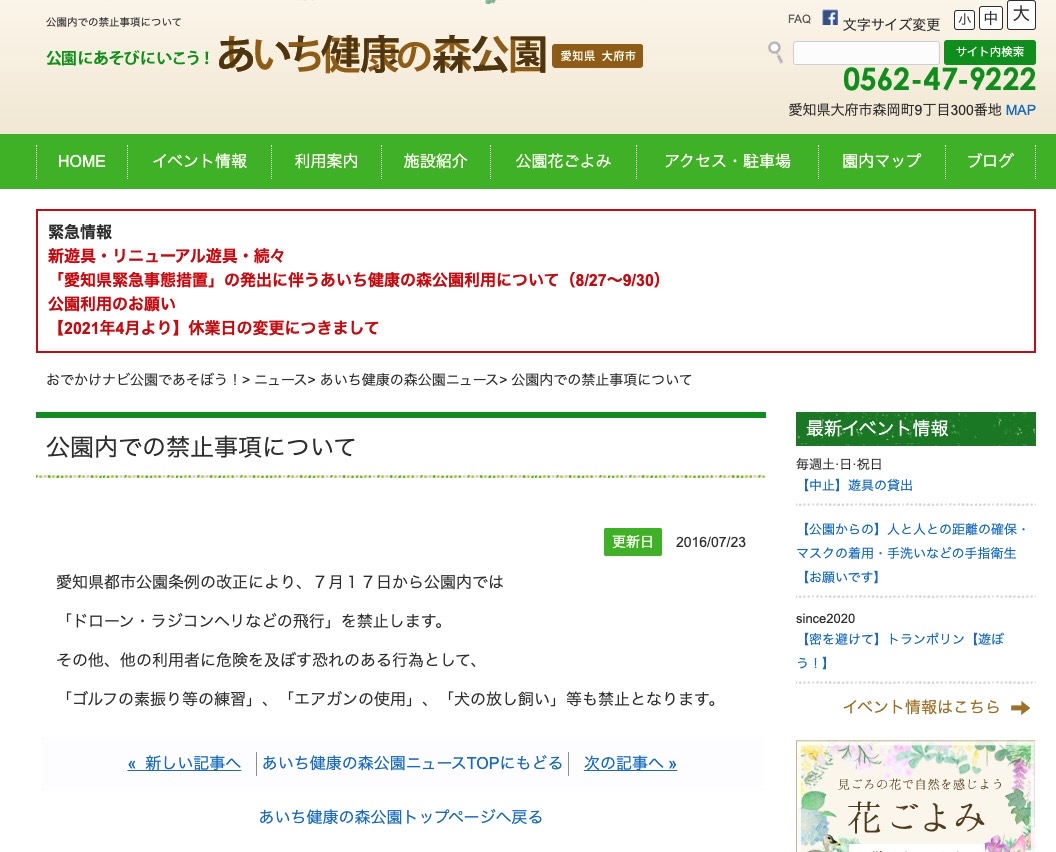Screen dimensions: 1056x852
Task: Click the address 愛知県大府市森岡町9丁目300番地
Action: coord(895,110)
